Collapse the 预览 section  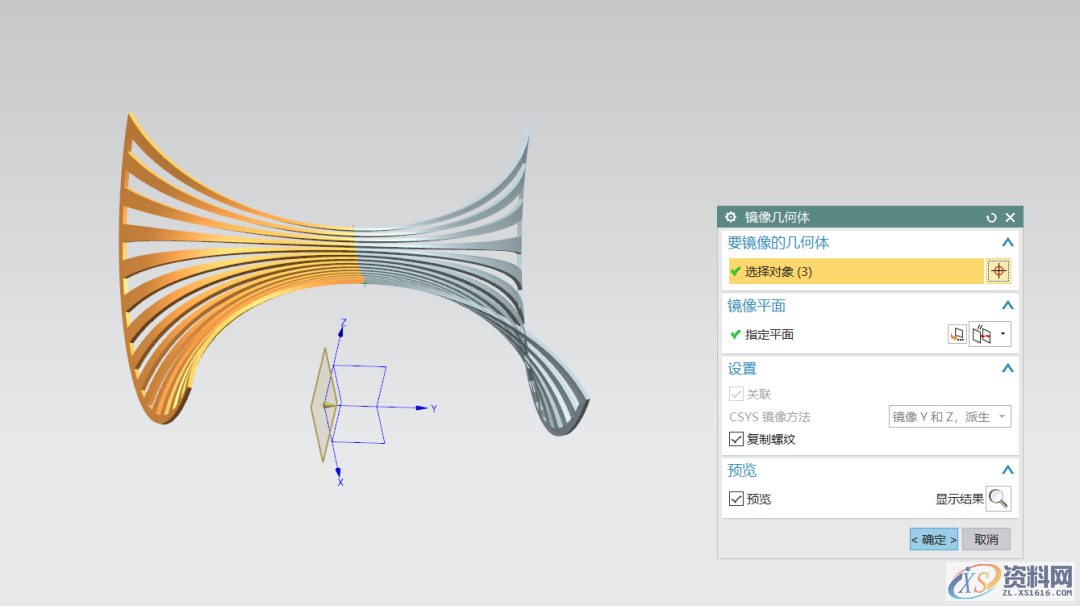pyautogui.click(x=1007, y=471)
